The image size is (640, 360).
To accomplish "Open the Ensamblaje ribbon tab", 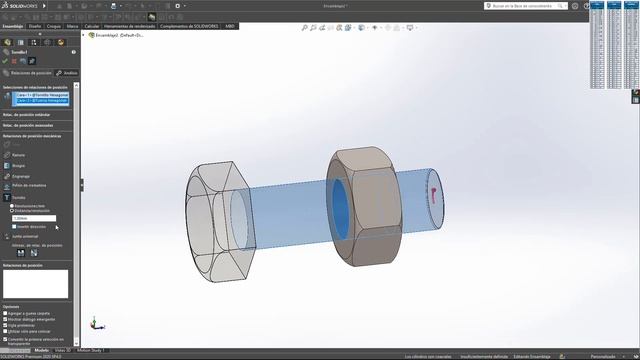I will click(x=13, y=26).
